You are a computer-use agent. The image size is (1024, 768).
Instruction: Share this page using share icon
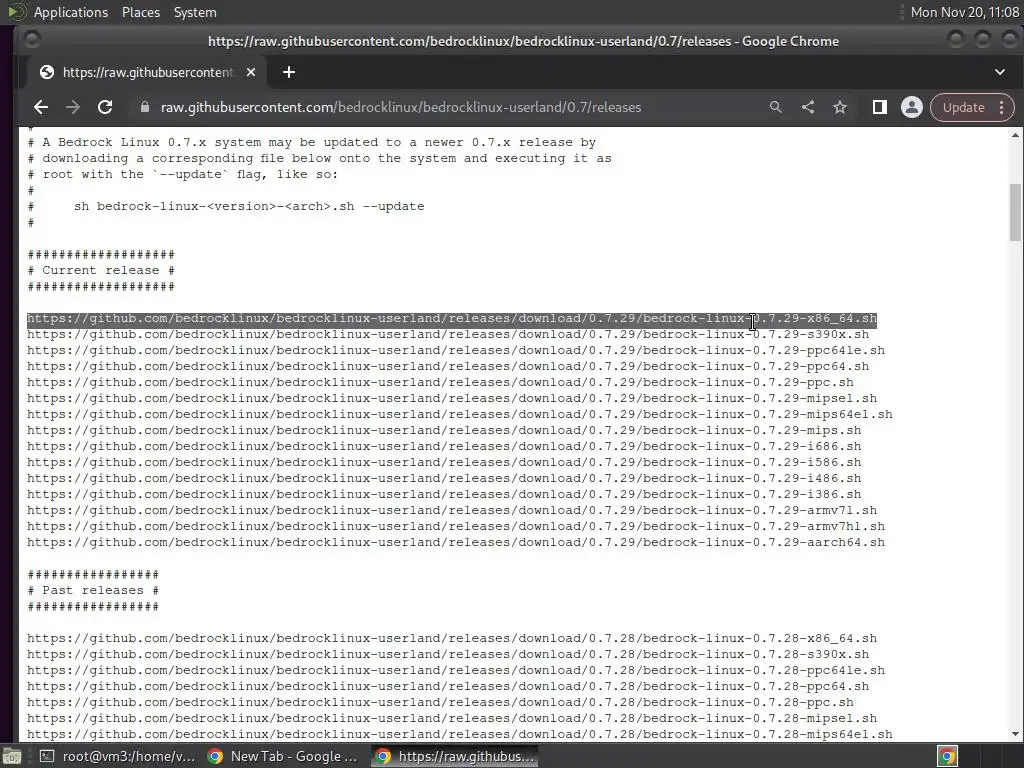click(x=808, y=107)
